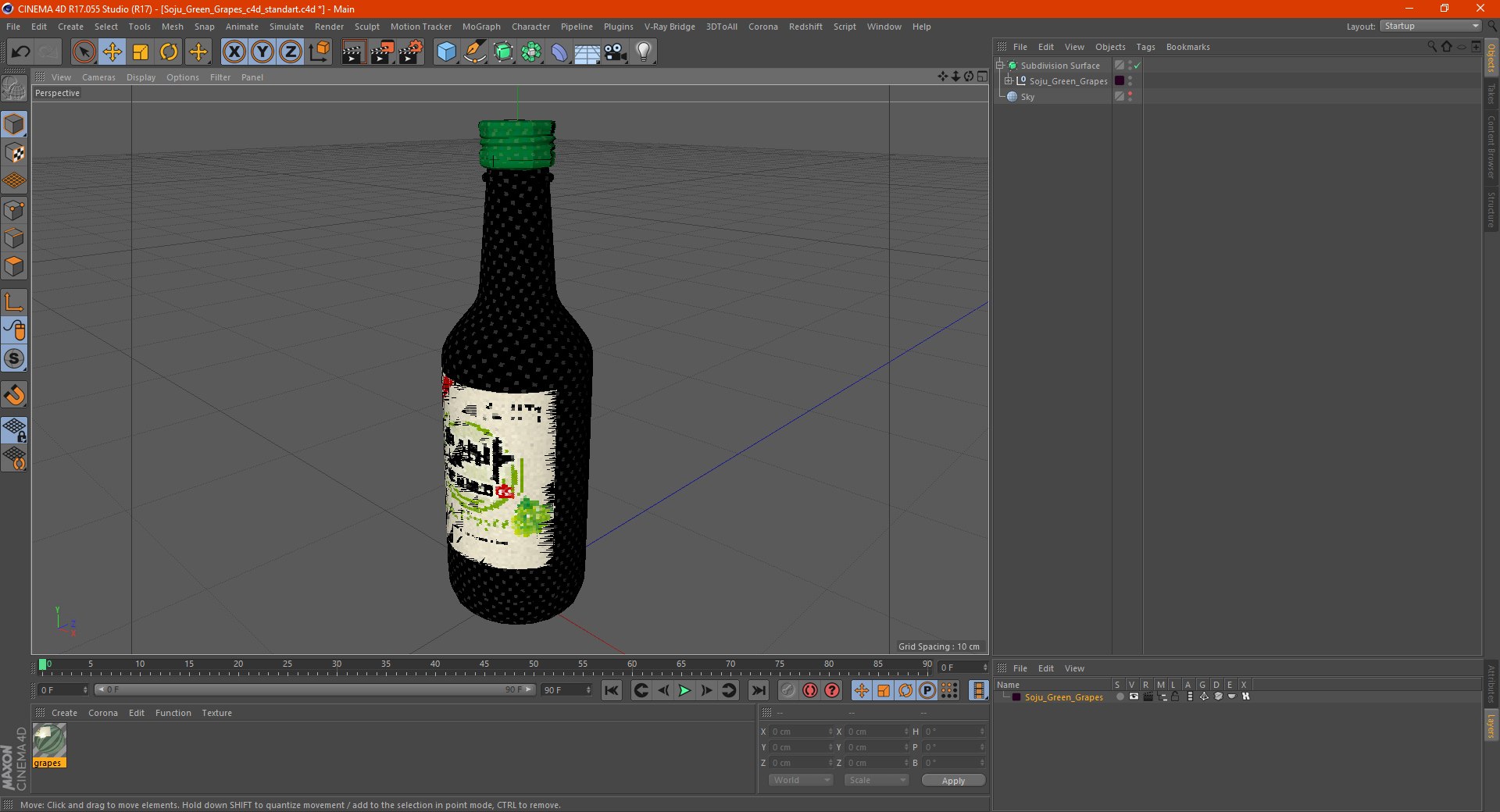1500x812 pixels.
Task: Open viewport Cameras menu
Action: tap(98, 77)
